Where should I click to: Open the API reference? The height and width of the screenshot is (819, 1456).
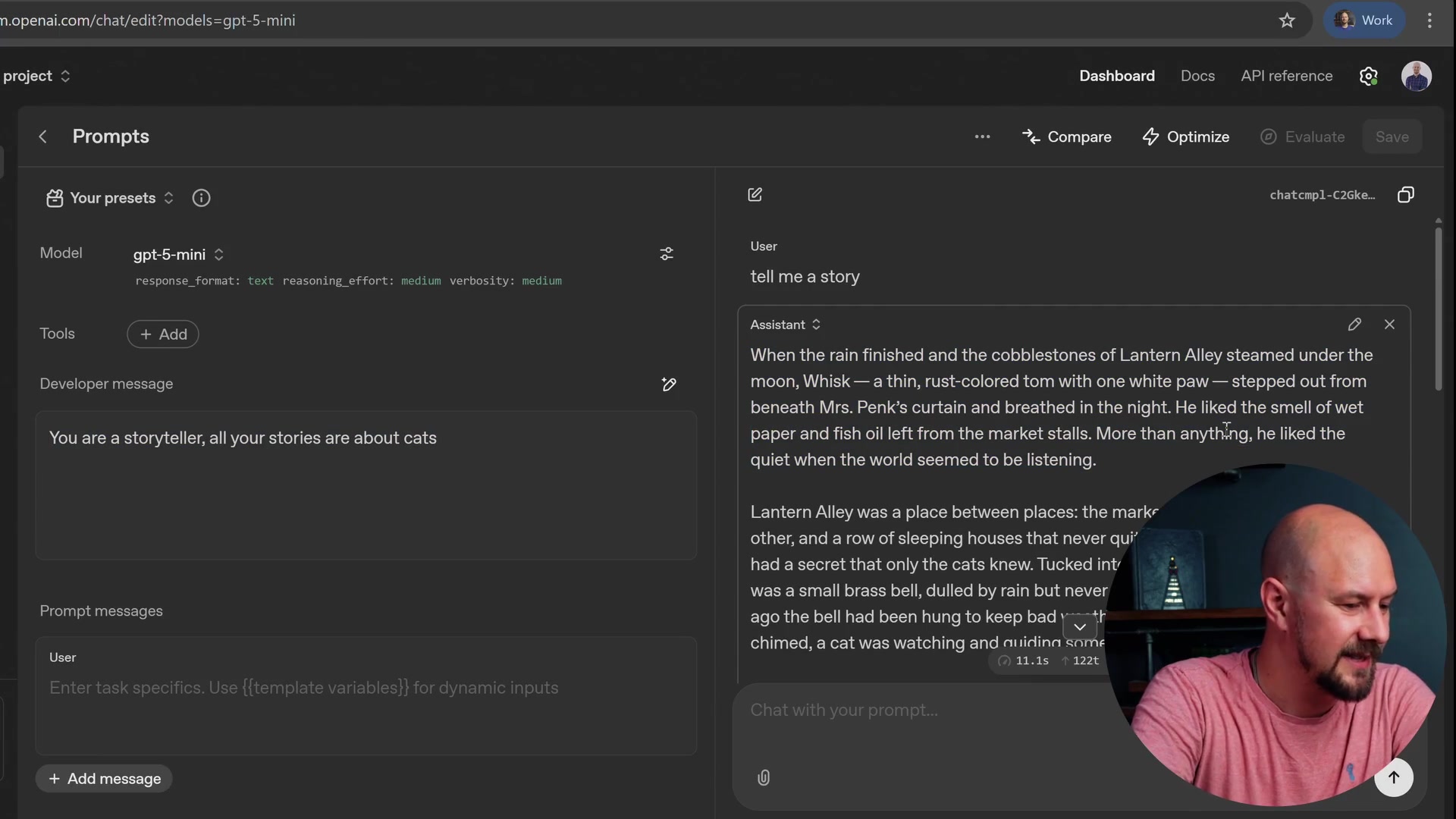point(1287,76)
